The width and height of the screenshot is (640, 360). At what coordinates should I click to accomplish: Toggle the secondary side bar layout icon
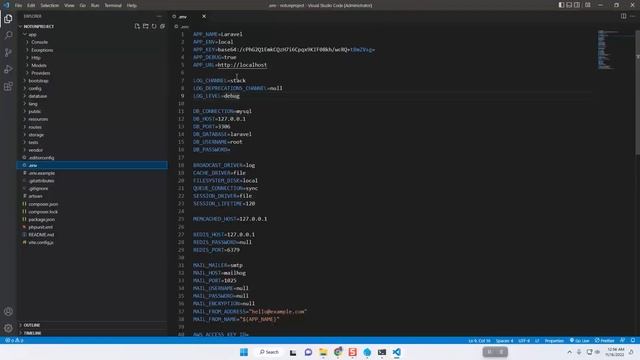pyautogui.click(x=577, y=5)
